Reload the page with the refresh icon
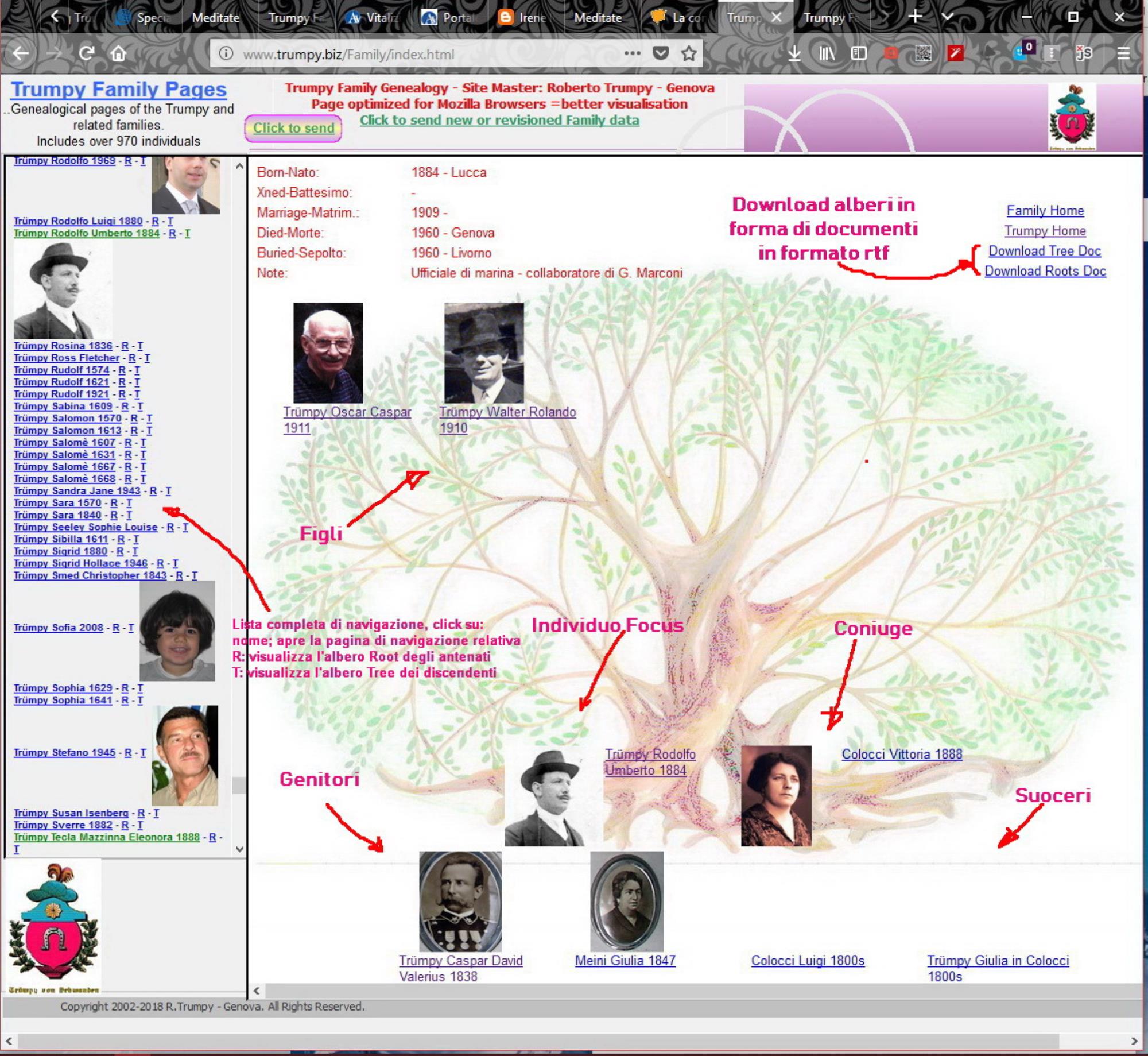This screenshot has width=1148, height=1056. 87,53
